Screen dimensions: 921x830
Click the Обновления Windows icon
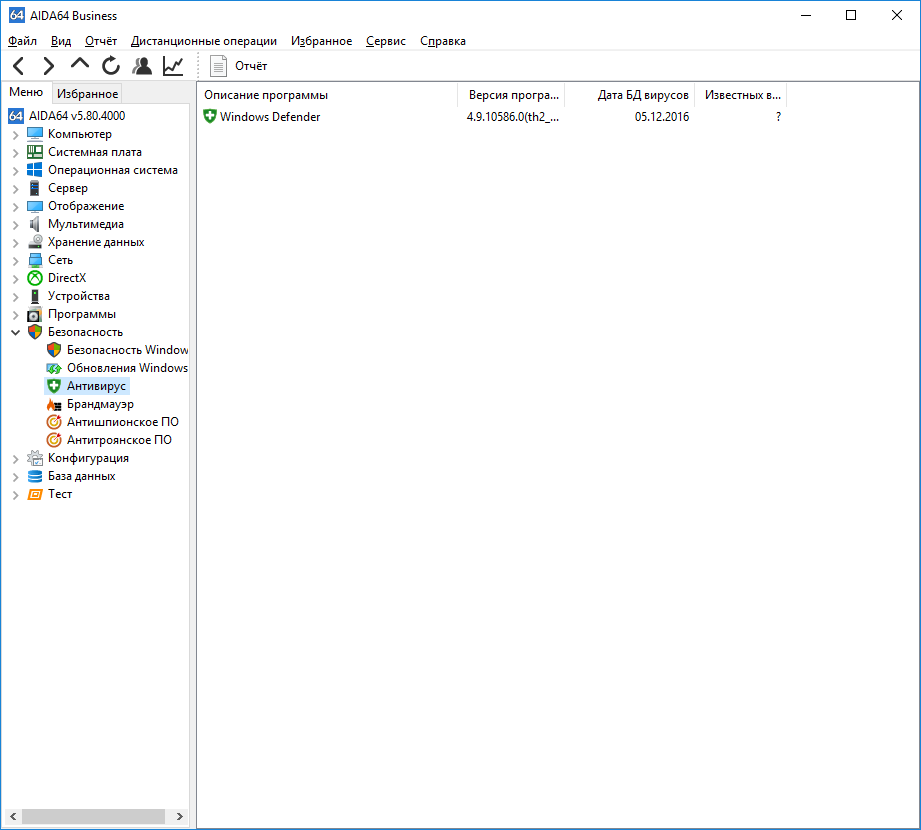pos(54,368)
